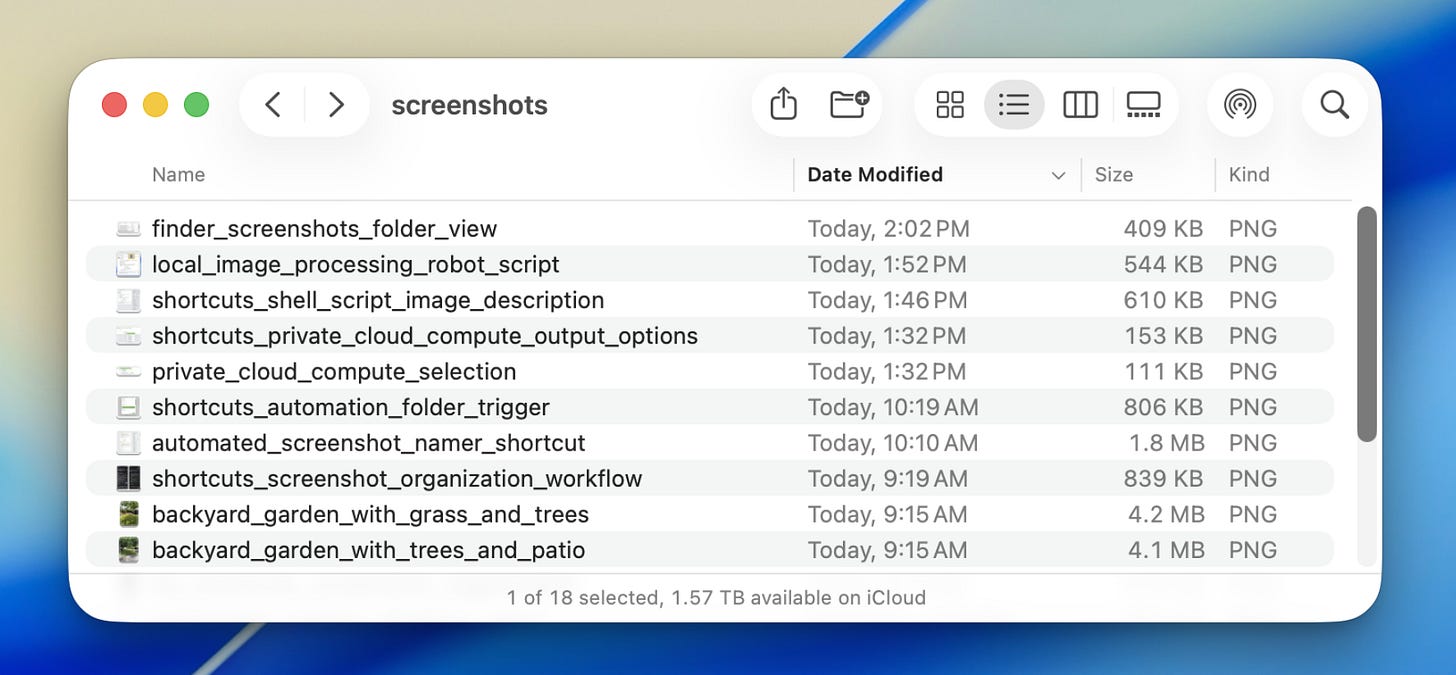This screenshot has width=1456, height=675.
Task: Open the Share menu icon
Action: [x=784, y=104]
